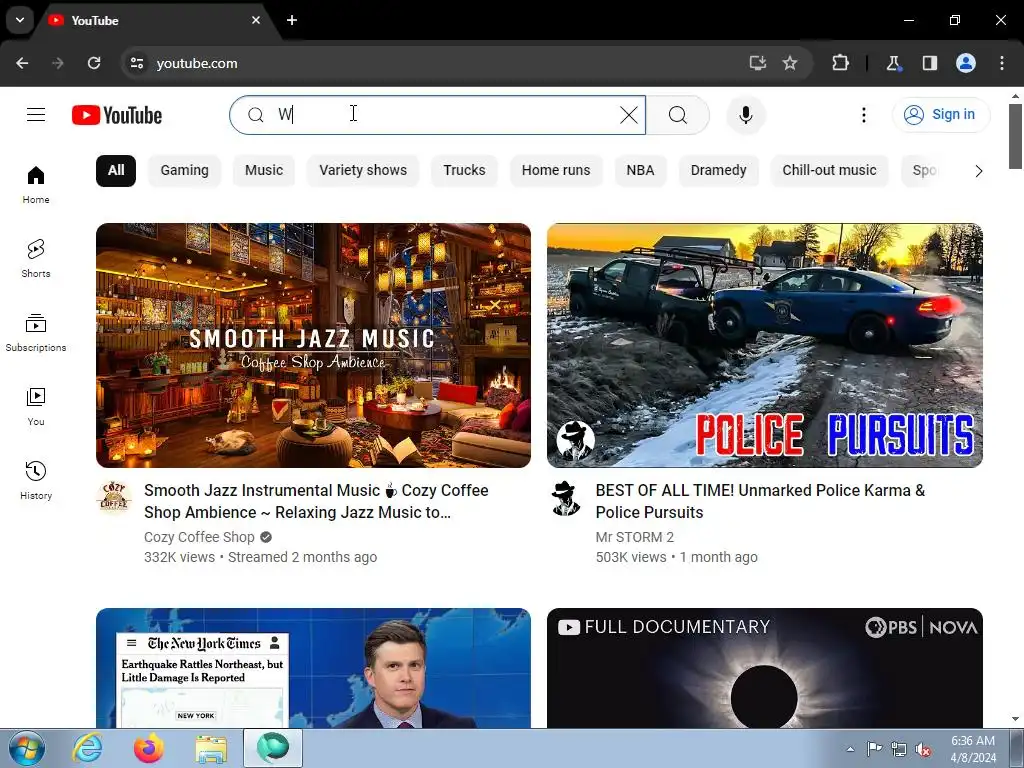Select the Variety shows chip
This screenshot has height=768, width=1024.
[363, 170]
